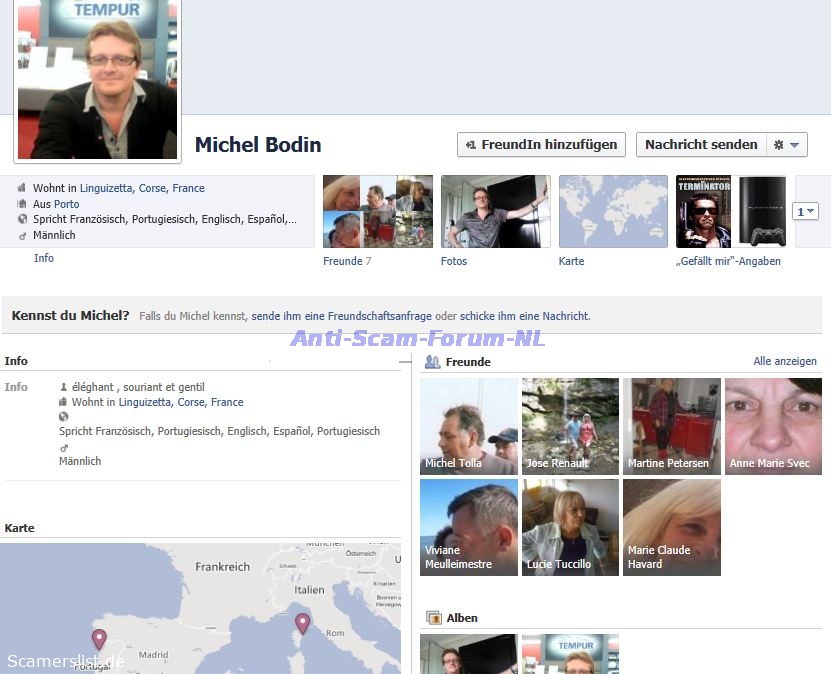Click sende ihm eine Freundschaftsanfrage link

(x=341, y=316)
